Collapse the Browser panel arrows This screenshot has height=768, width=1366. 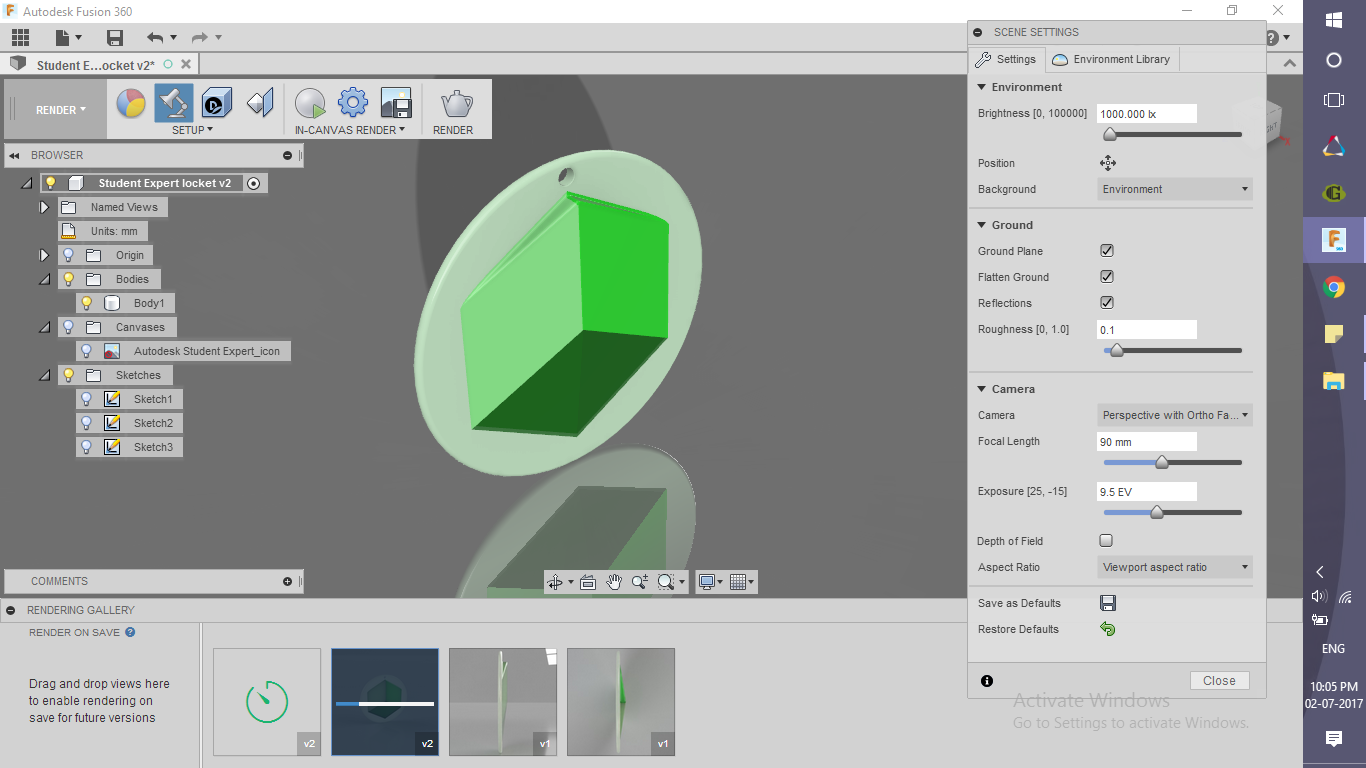(x=16, y=155)
